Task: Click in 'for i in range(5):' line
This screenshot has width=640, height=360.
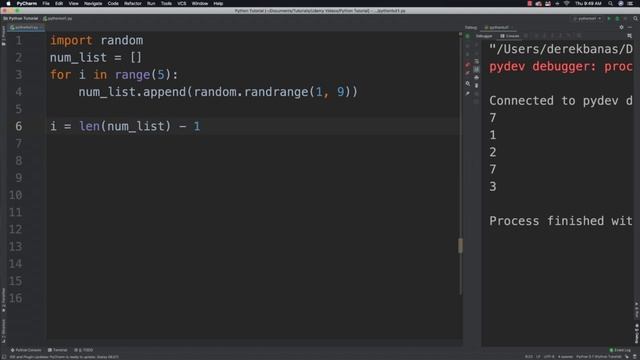Action: pos(114,75)
